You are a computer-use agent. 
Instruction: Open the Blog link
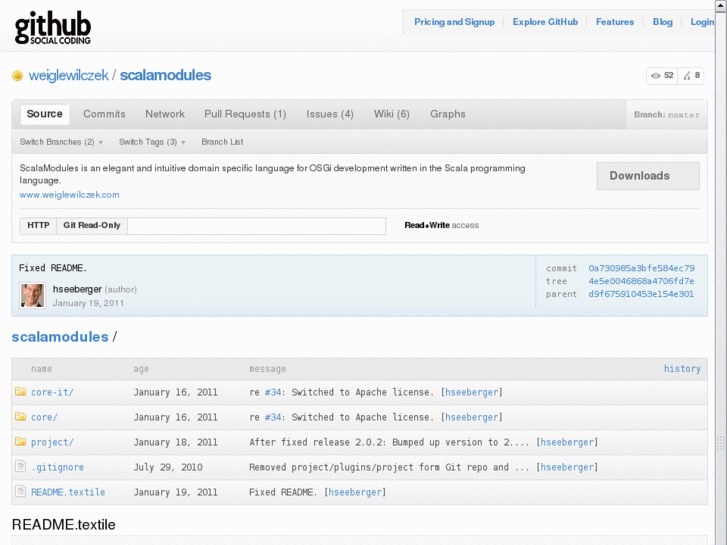663,22
